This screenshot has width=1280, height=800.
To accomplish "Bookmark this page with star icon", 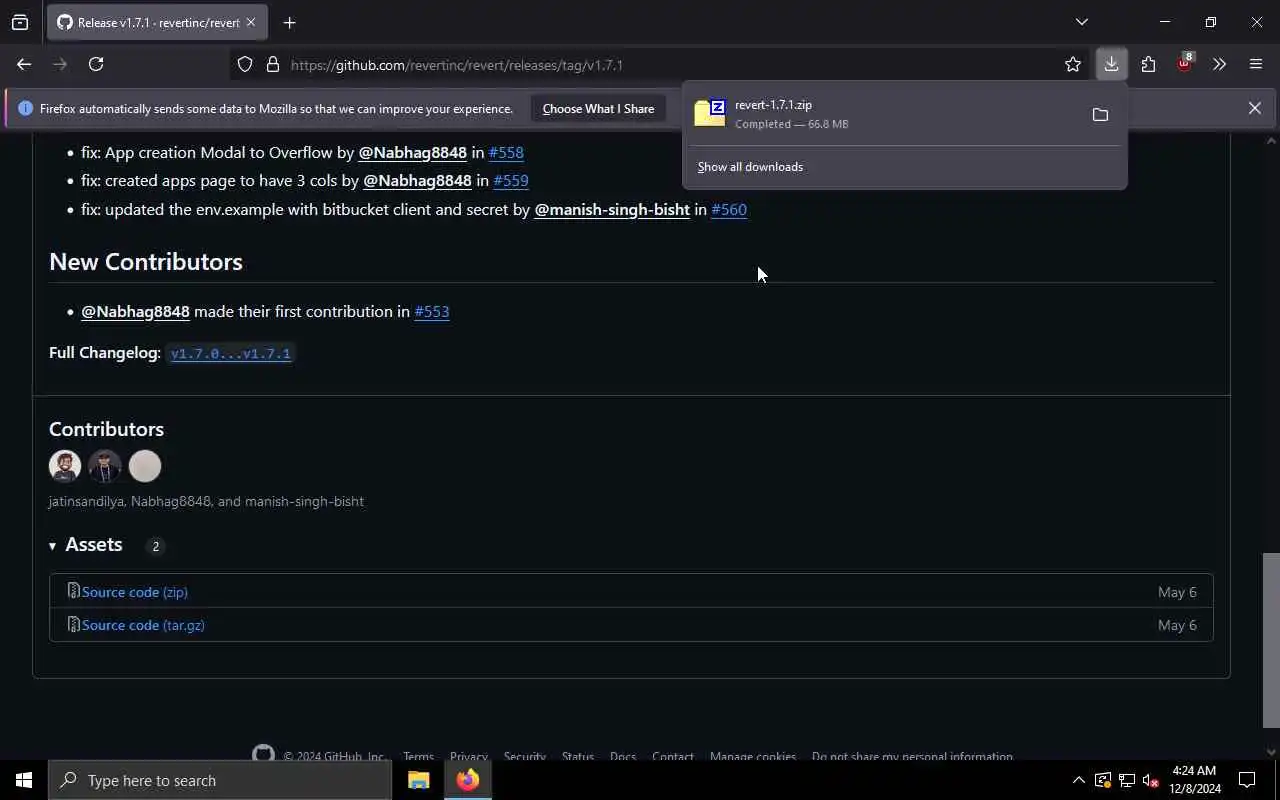I will [x=1073, y=65].
